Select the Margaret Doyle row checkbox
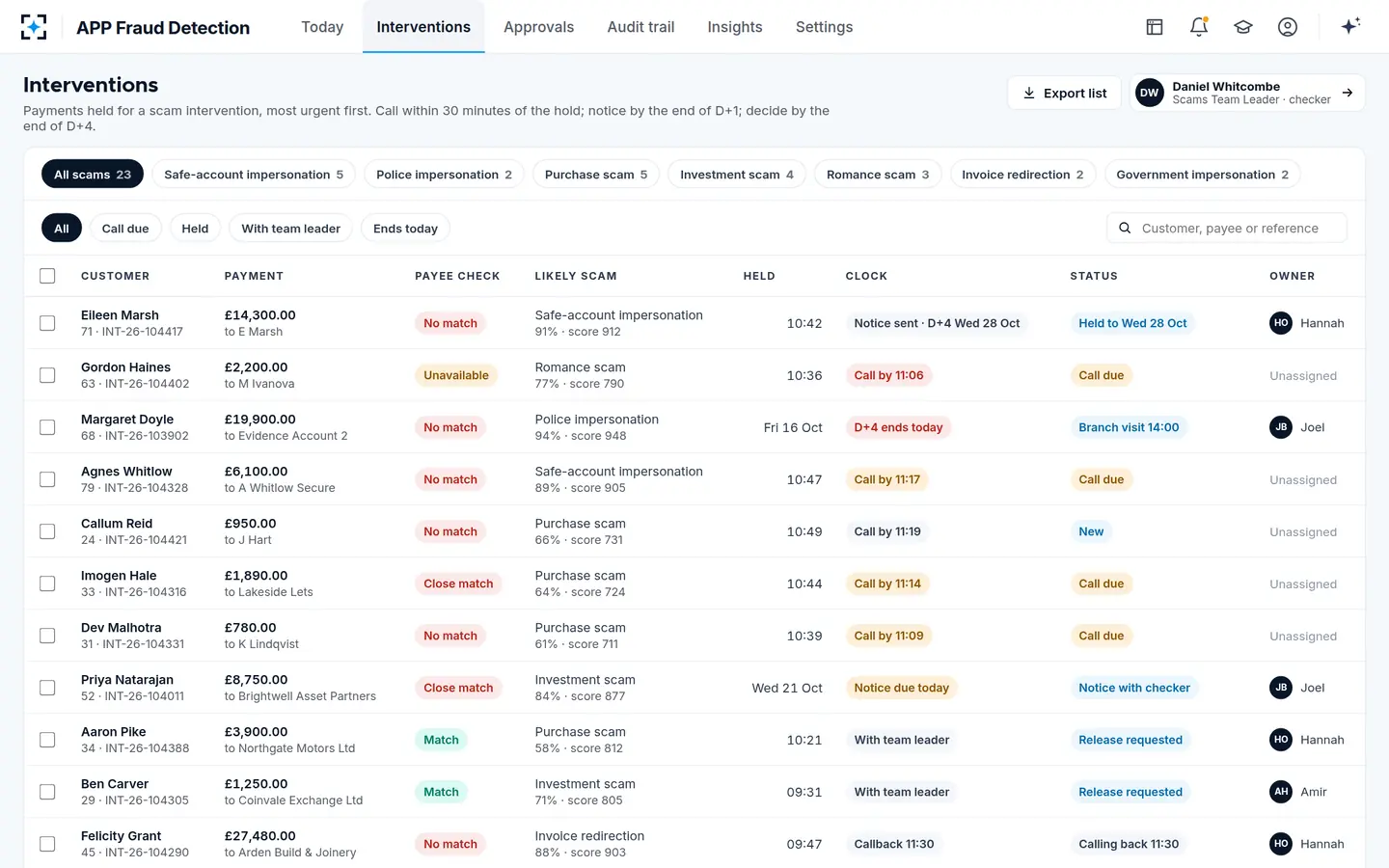The image size is (1389, 868). pos(47,427)
